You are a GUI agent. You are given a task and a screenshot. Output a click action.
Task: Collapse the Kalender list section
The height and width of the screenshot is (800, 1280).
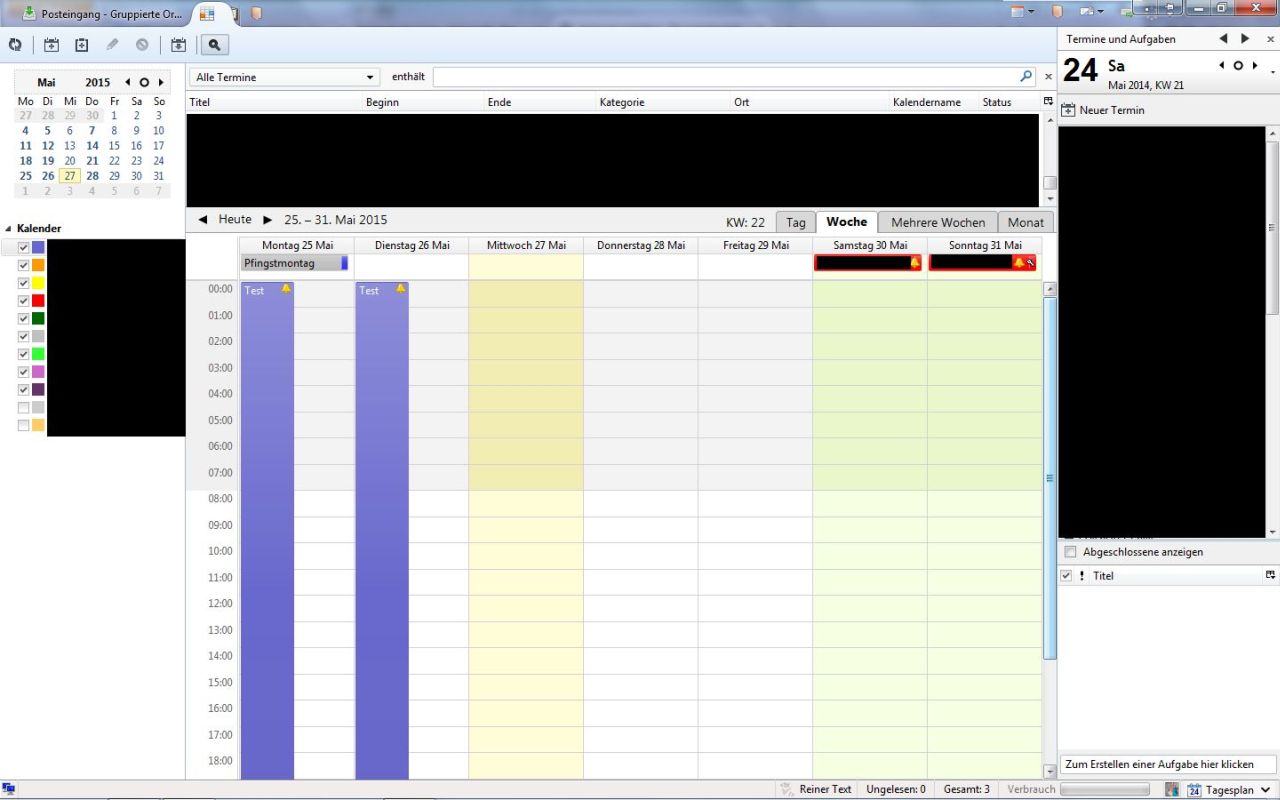(8, 229)
